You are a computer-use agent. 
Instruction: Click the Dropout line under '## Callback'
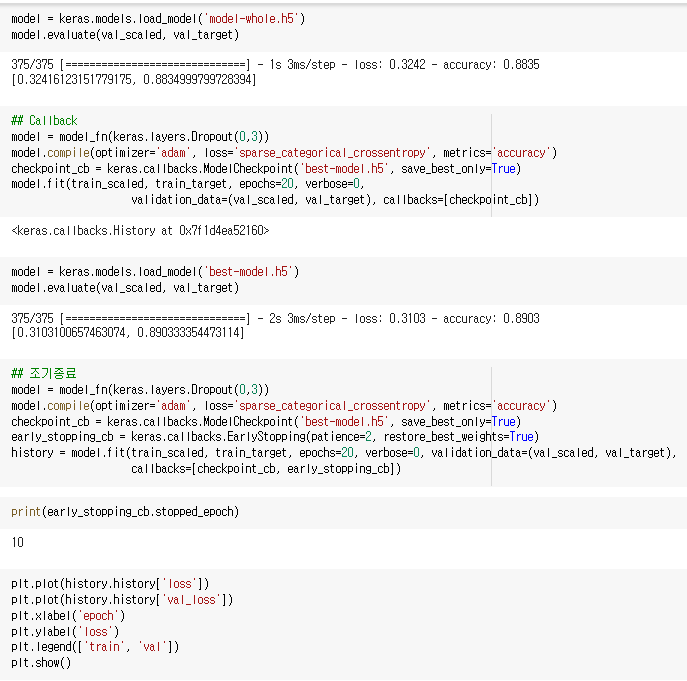pyautogui.click(x=140, y=137)
